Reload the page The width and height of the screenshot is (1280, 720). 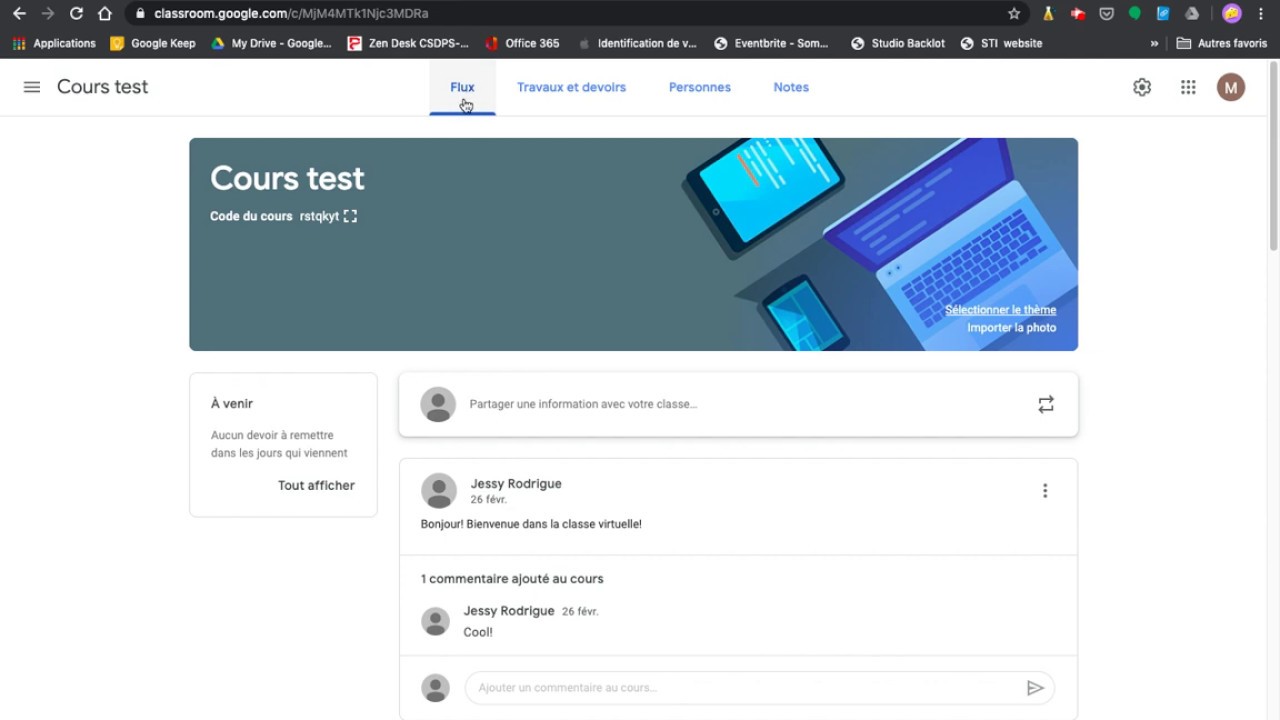point(76,14)
